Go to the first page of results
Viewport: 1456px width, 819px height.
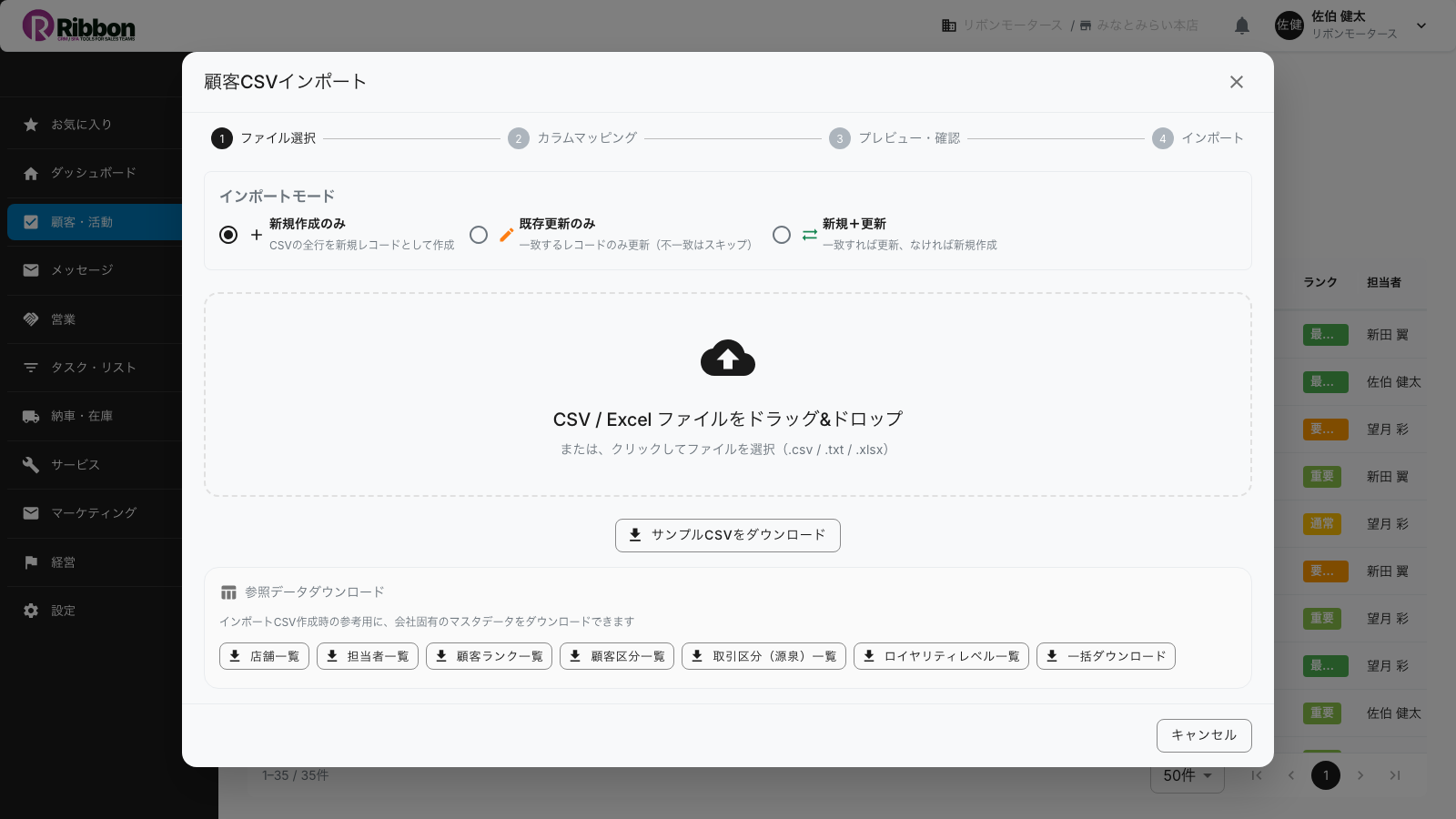pos(1257,775)
